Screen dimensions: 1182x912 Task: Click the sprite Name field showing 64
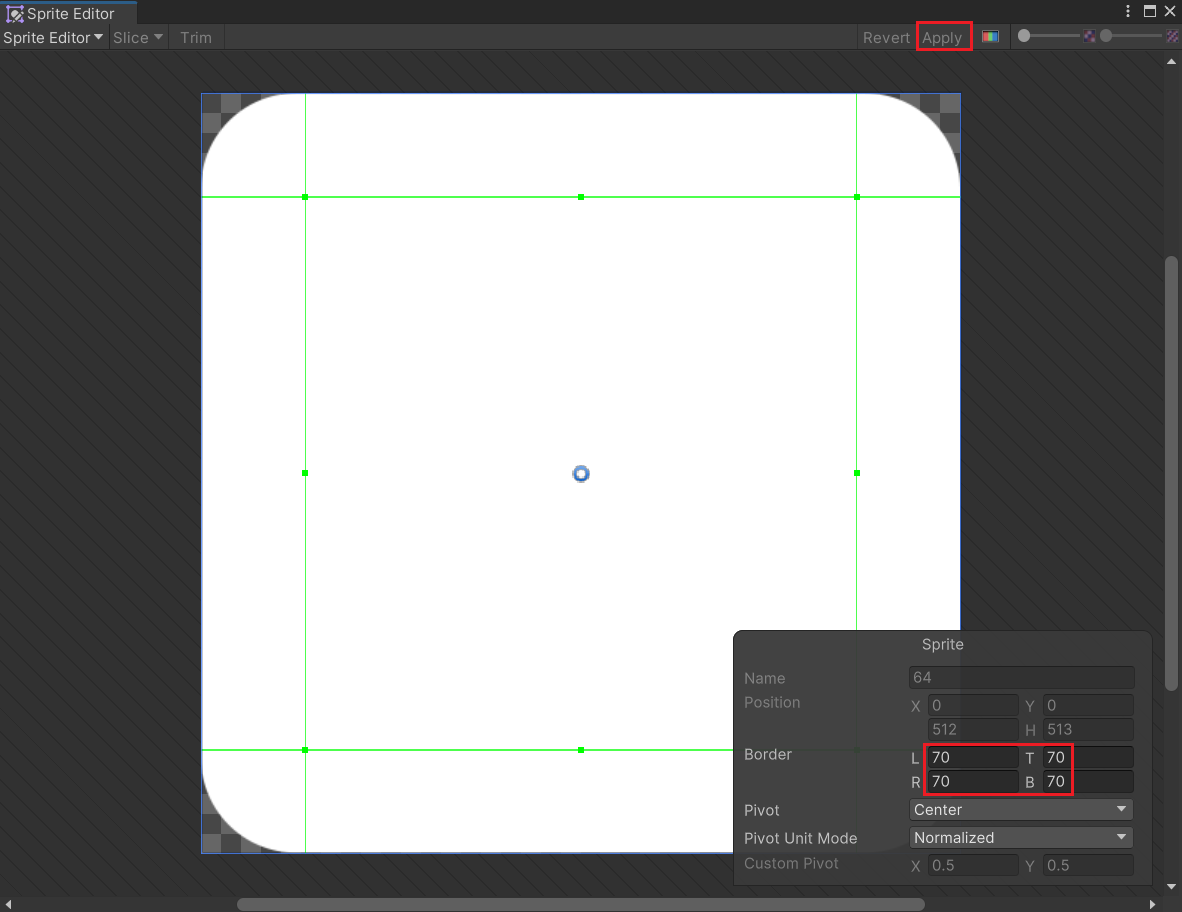click(x=1021, y=677)
